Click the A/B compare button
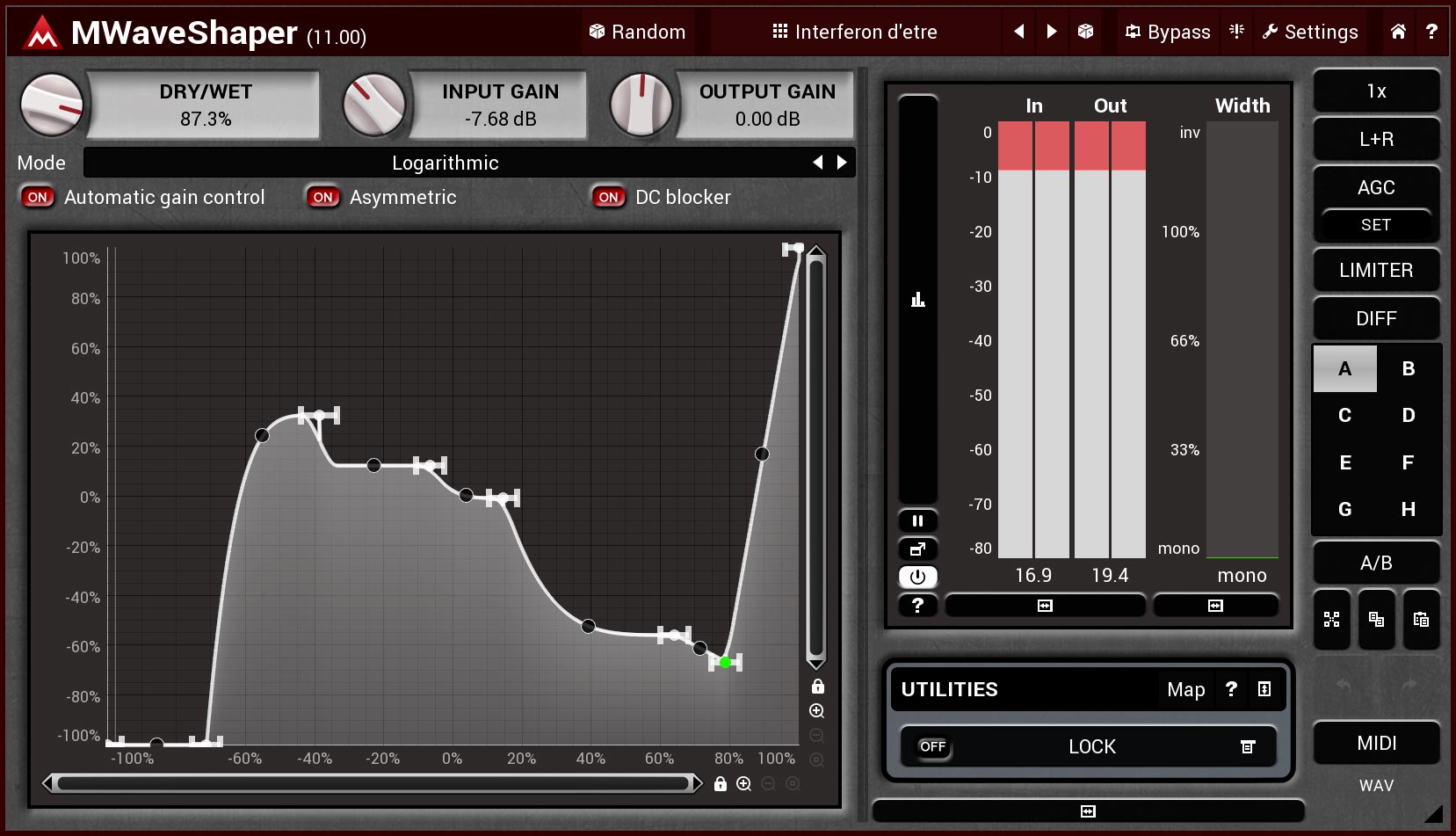Viewport: 1456px width, 836px height. tap(1376, 563)
